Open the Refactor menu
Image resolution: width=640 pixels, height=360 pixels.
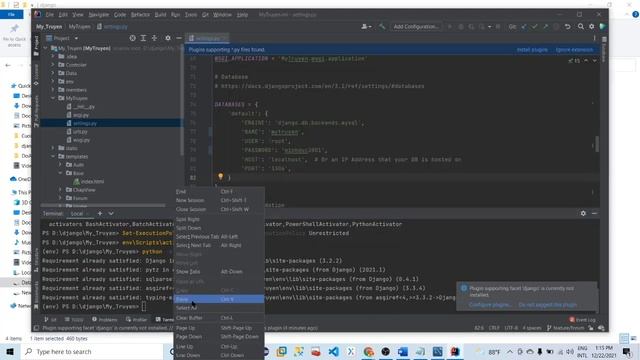140,15
